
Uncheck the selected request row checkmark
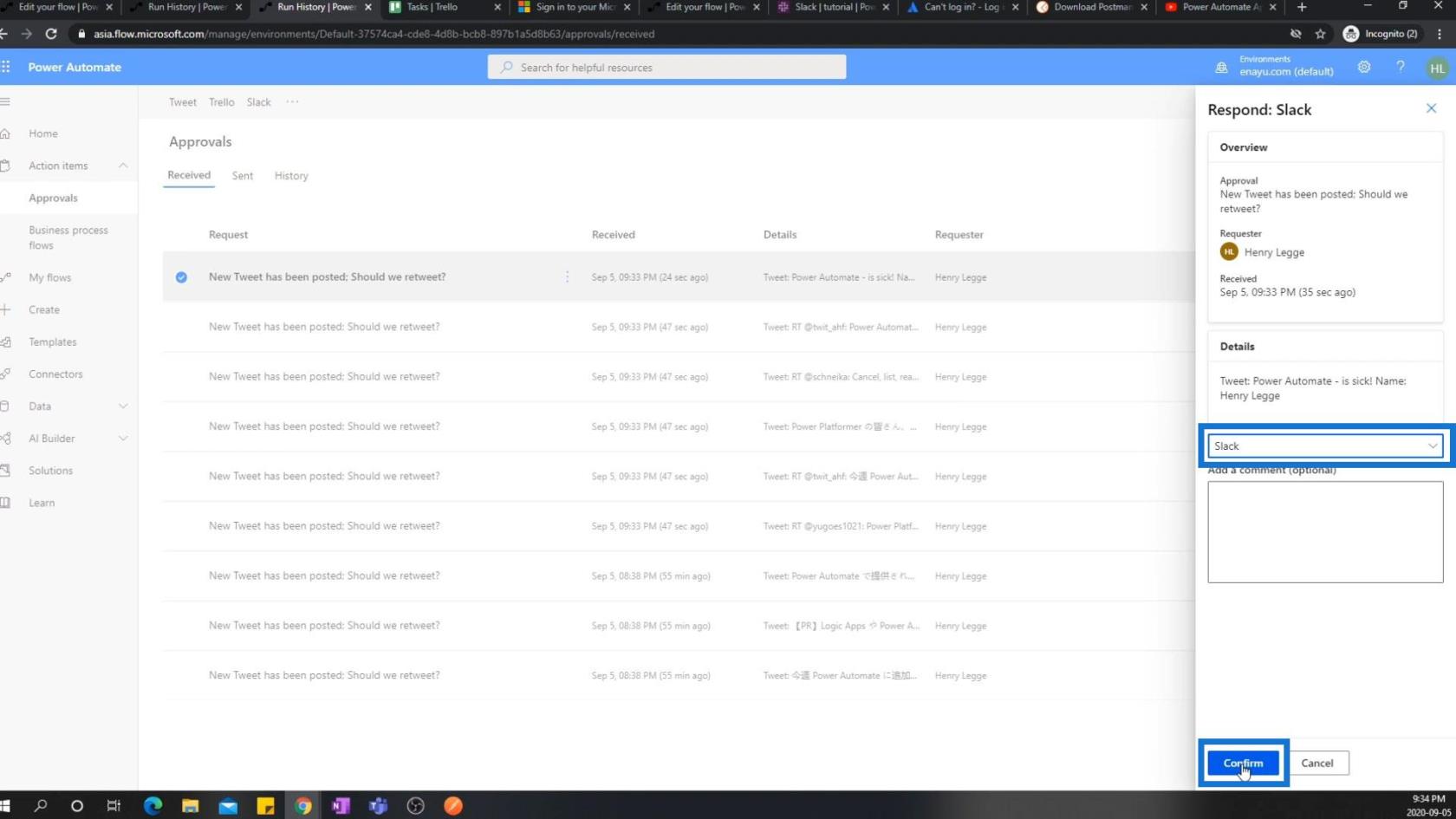click(x=181, y=277)
